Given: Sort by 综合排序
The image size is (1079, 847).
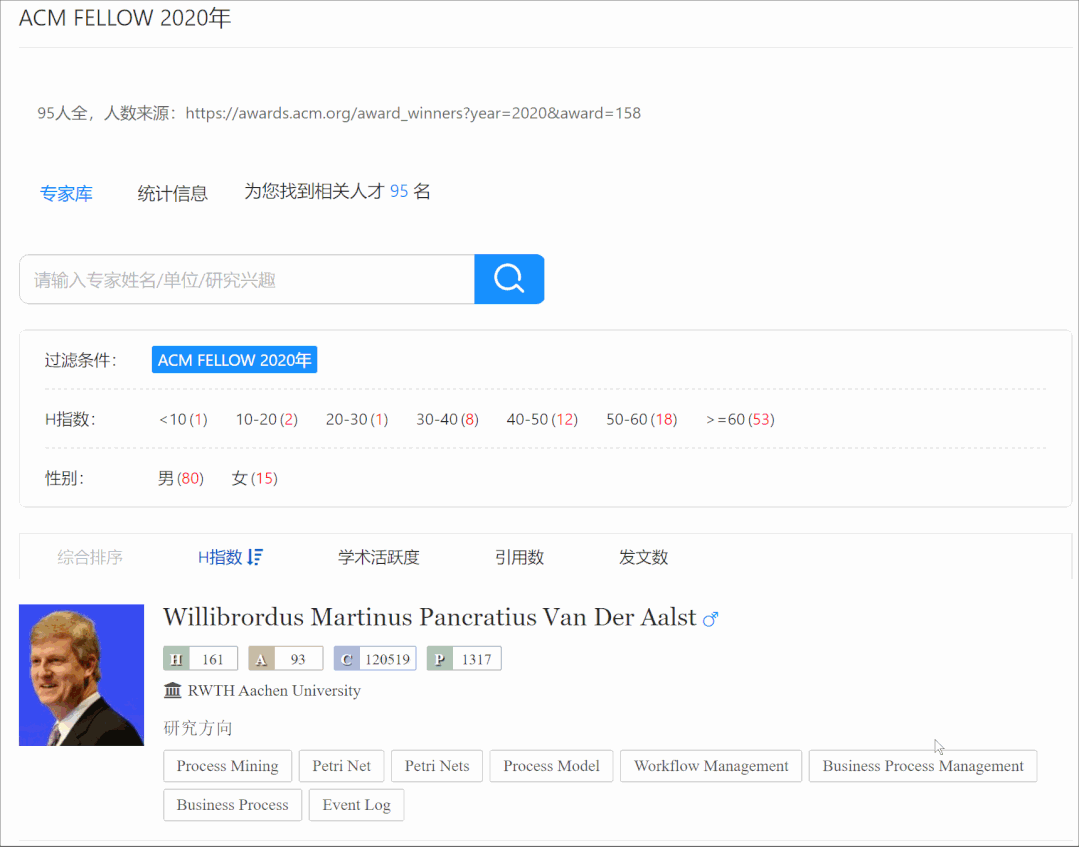Looking at the screenshot, I should [x=90, y=557].
